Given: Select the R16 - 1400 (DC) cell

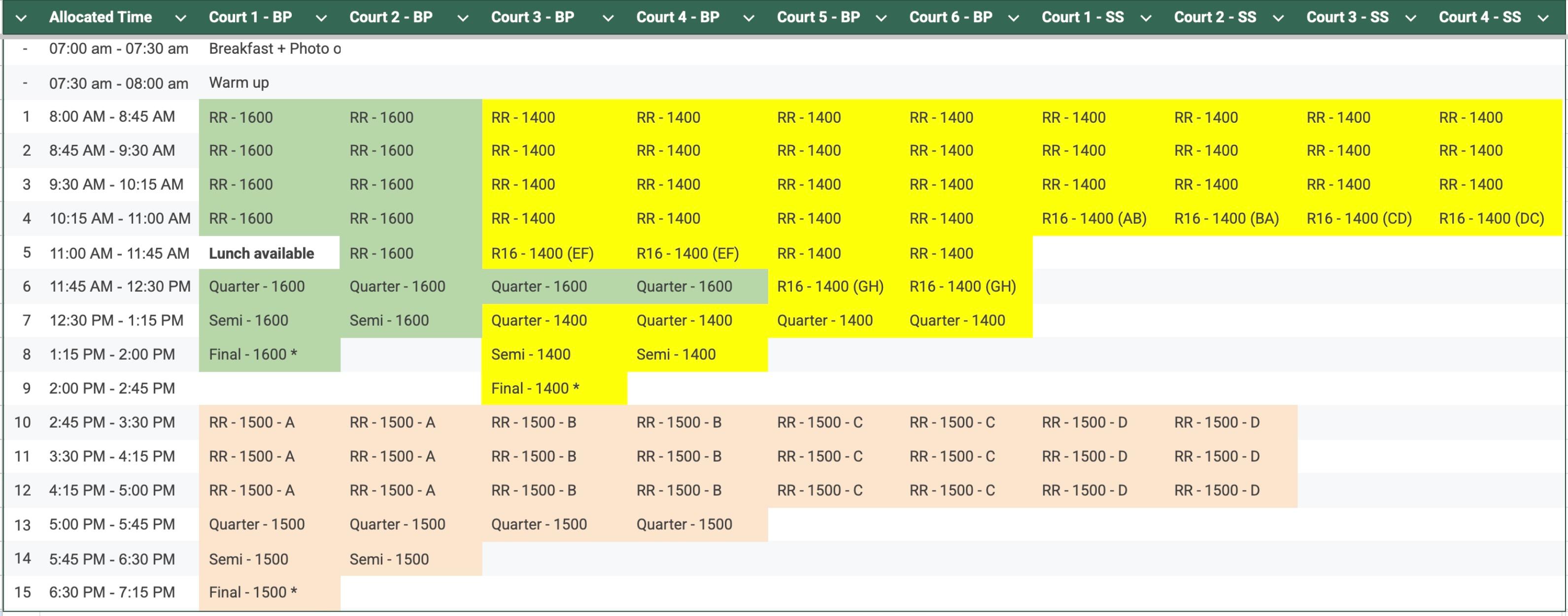Looking at the screenshot, I should 1491,218.
